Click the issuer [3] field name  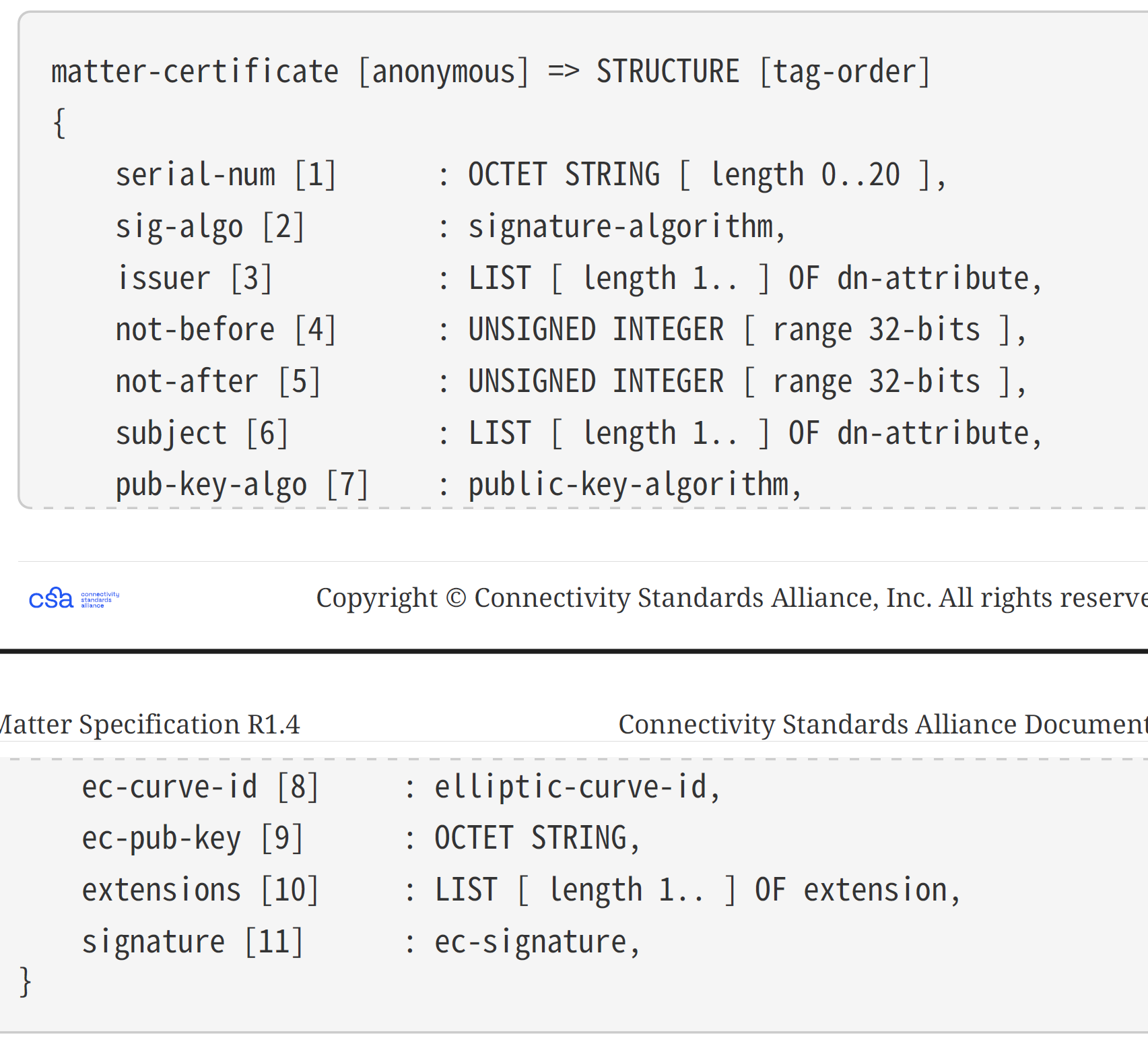195,279
